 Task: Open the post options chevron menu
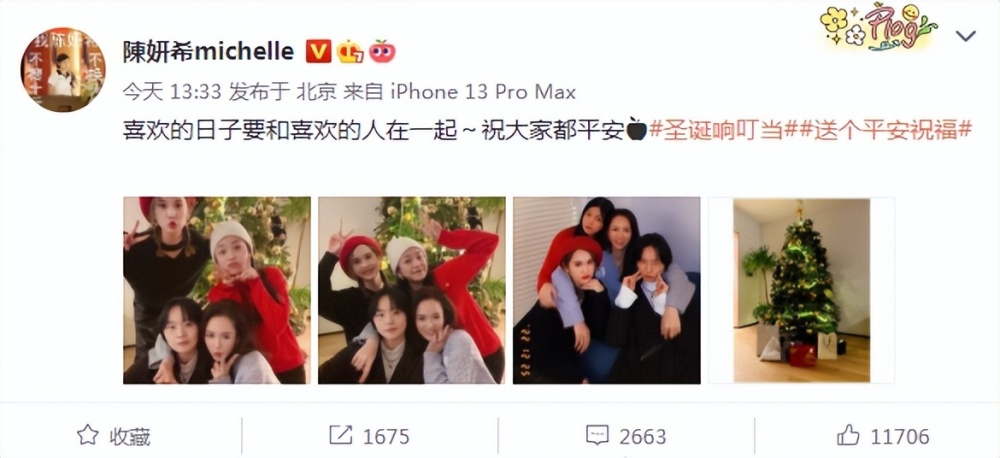tap(966, 36)
